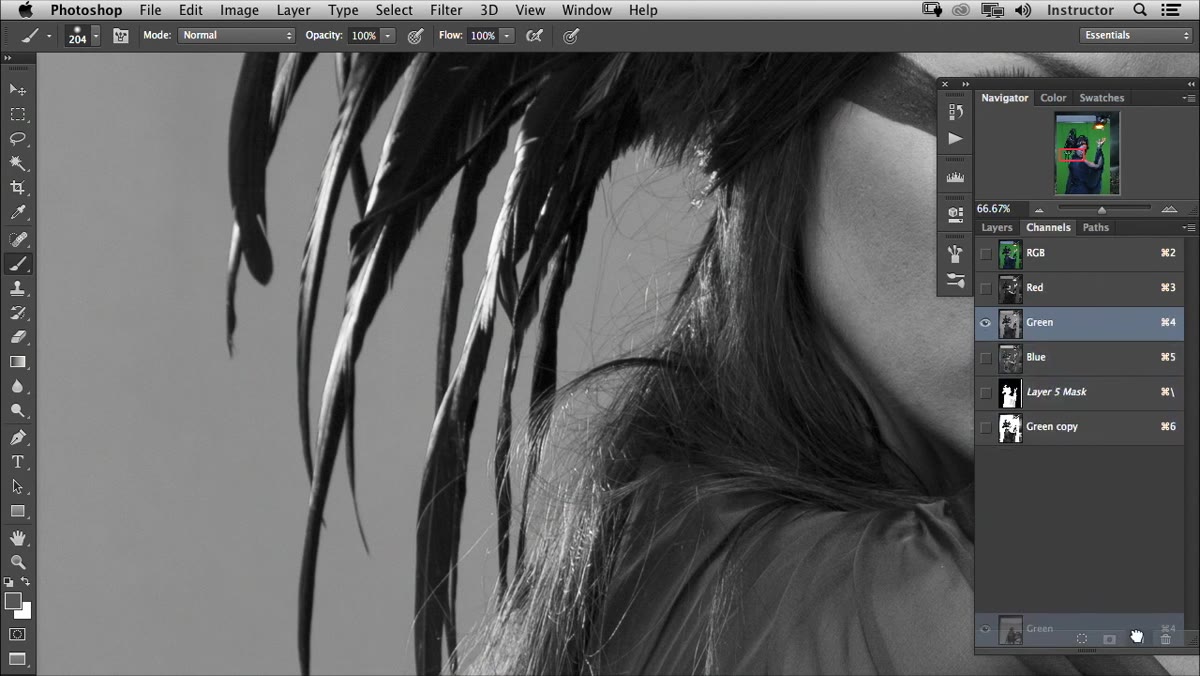The width and height of the screenshot is (1200, 676).
Task: Select the Magic Wand tool
Action: coord(18,163)
